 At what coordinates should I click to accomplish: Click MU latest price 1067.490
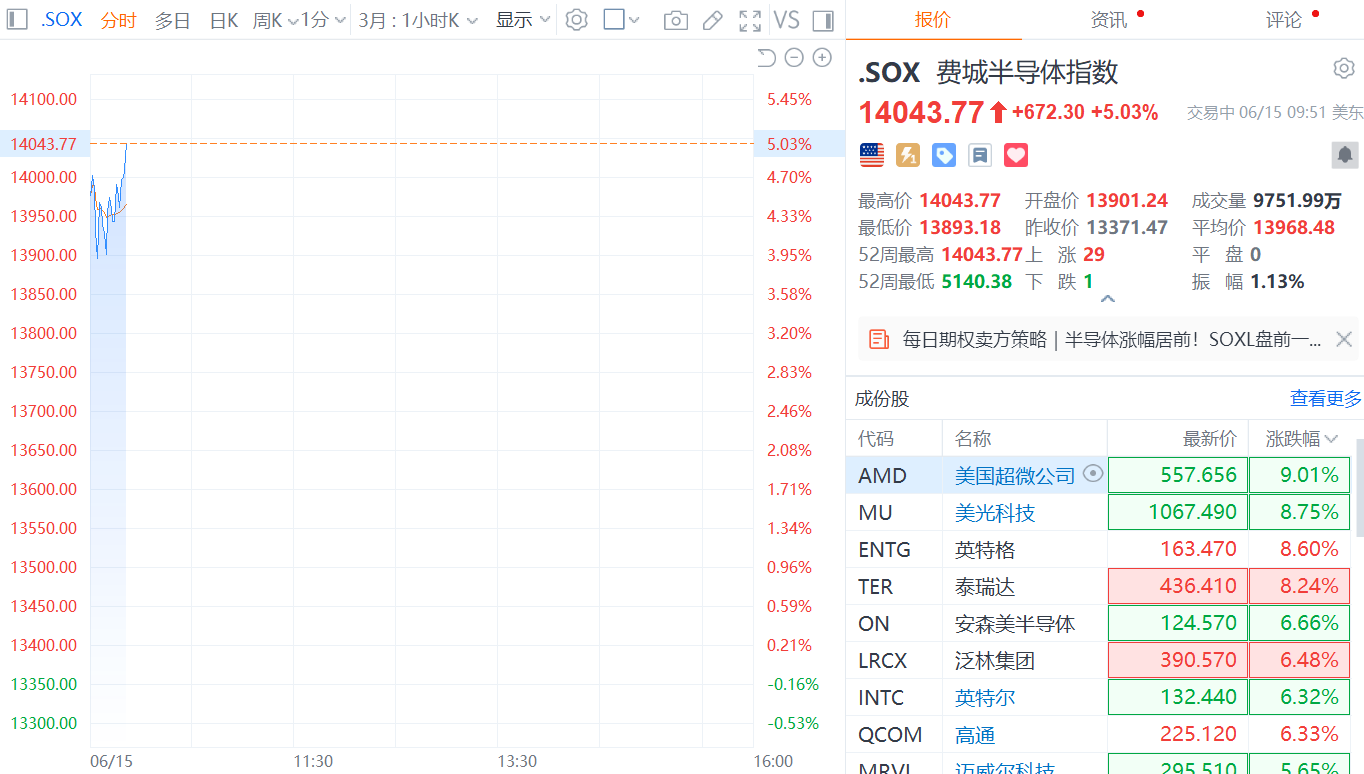(x=1178, y=512)
